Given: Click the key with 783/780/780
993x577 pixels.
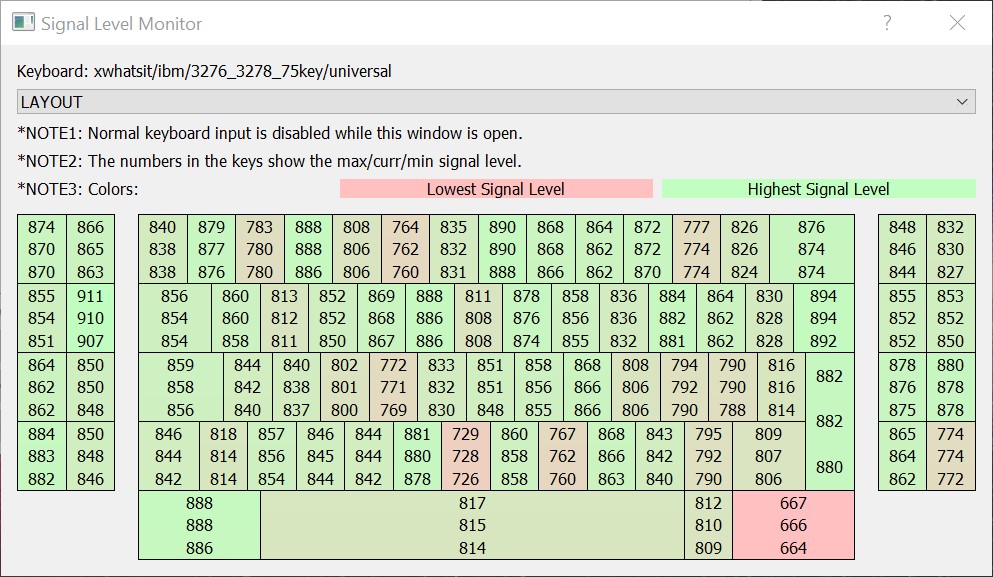Looking at the screenshot, I should click(x=260, y=247).
